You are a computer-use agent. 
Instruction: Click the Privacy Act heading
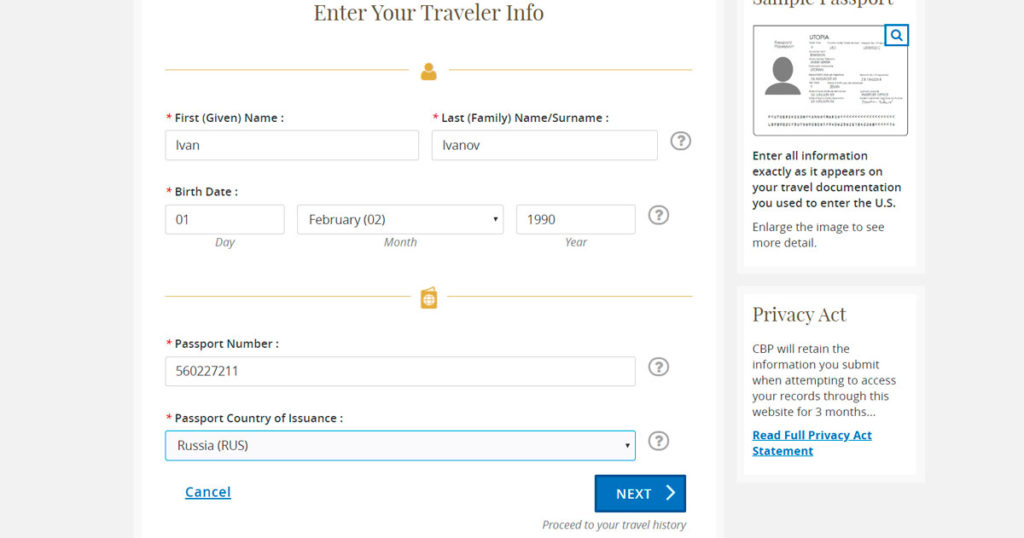(x=799, y=315)
